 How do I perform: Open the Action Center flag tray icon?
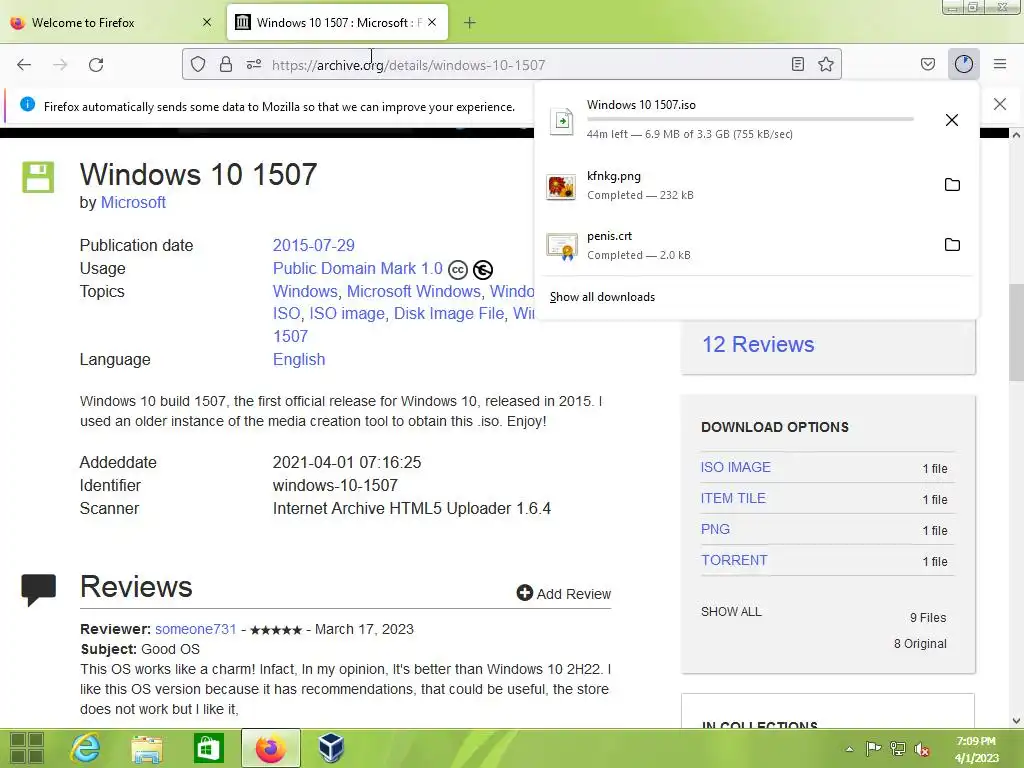(873, 748)
